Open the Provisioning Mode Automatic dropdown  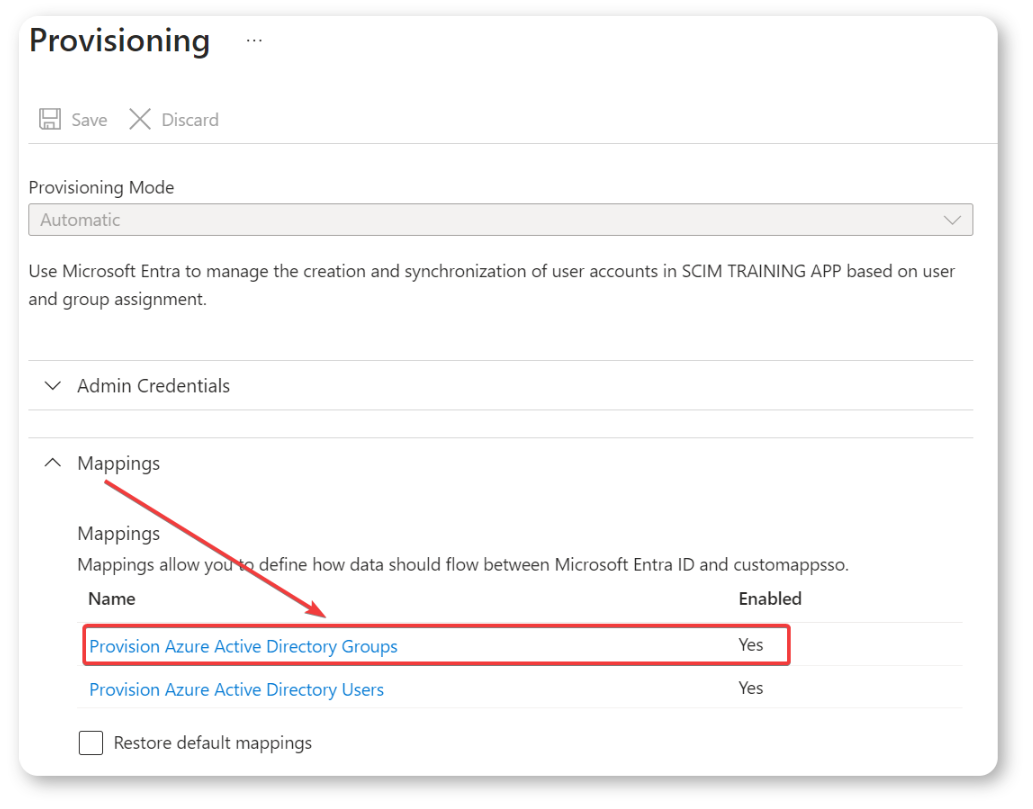[499, 220]
